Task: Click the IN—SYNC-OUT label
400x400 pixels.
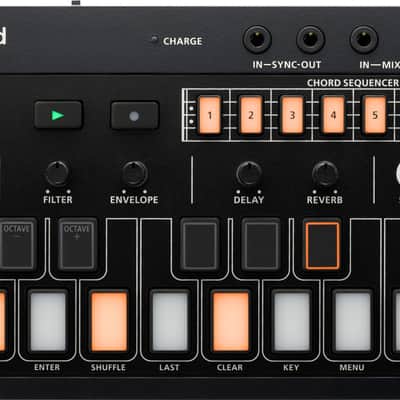Action: tap(287, 65)
